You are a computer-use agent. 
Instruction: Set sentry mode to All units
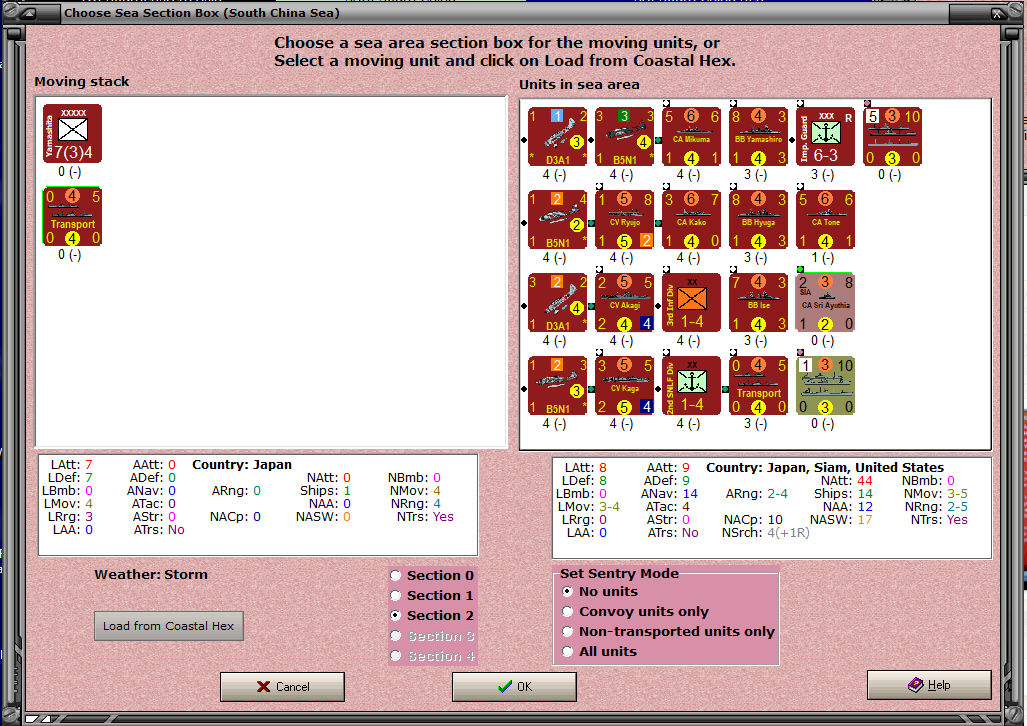point(568,650)
